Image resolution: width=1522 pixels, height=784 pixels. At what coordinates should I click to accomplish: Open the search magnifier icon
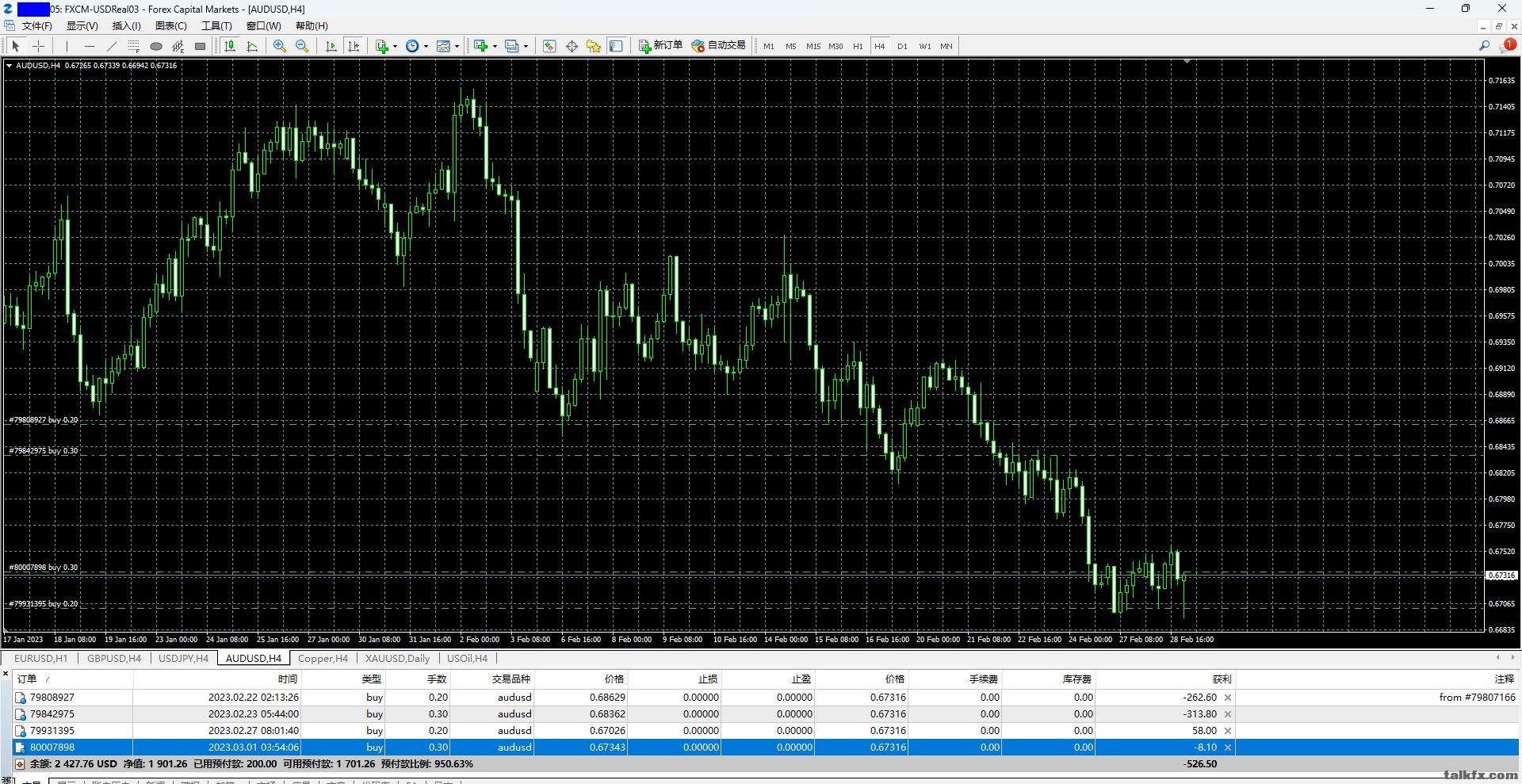[x=1484, y=46]
